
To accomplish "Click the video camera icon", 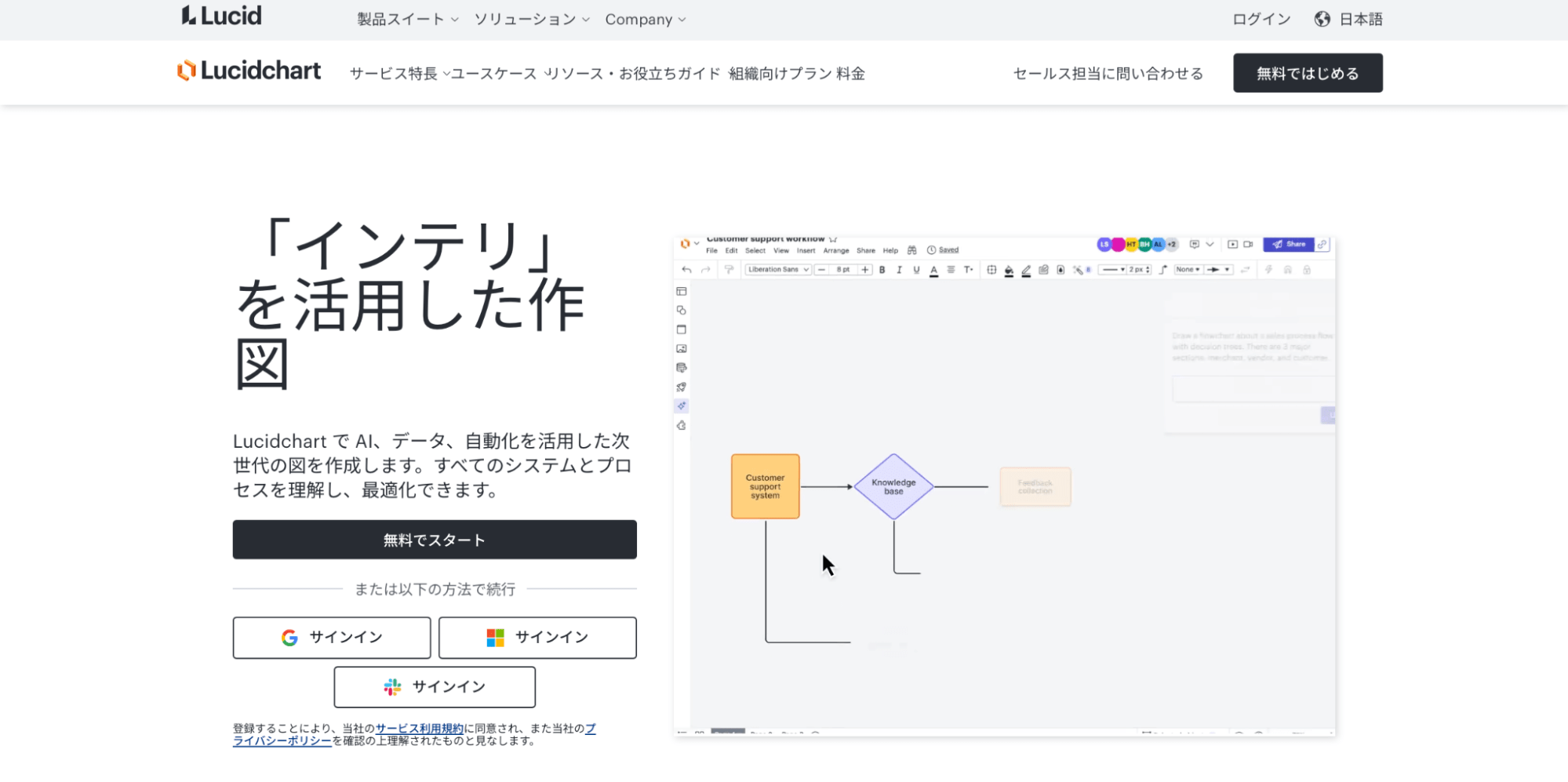I will coord(1248,245).
